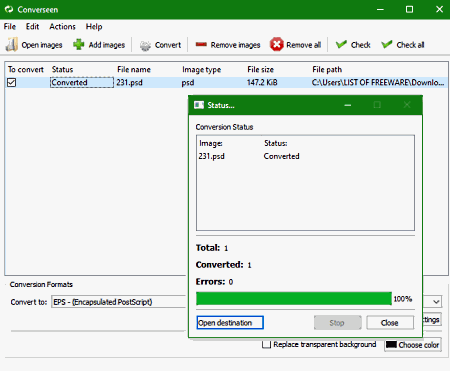450x371 pixels.
Task: Click the Errors: 0 label
Action: coord(214,282)
